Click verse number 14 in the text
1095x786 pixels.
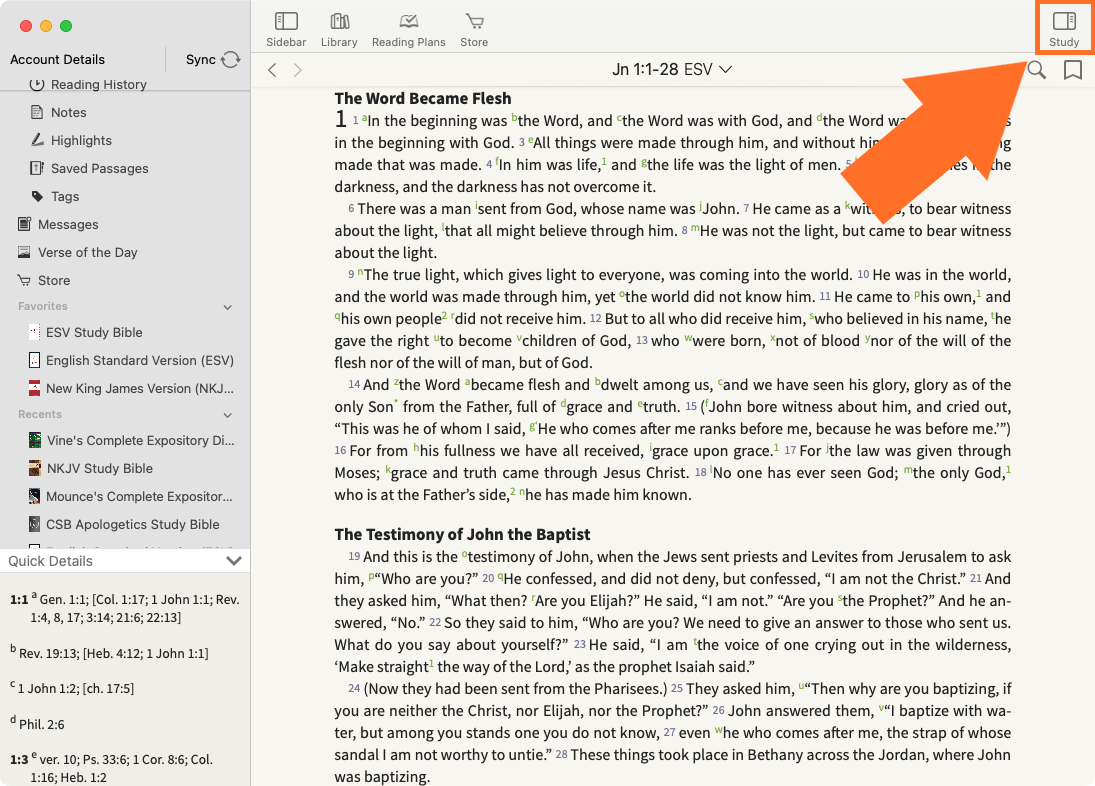354,385
